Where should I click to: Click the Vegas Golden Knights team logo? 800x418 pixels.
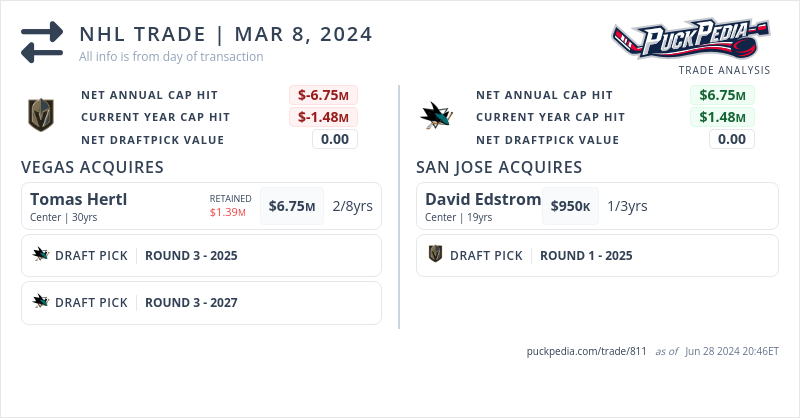point(41,115)
